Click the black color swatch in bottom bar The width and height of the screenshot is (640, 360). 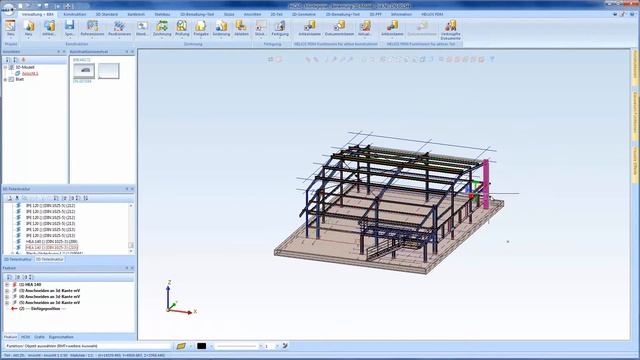[202, 346]
